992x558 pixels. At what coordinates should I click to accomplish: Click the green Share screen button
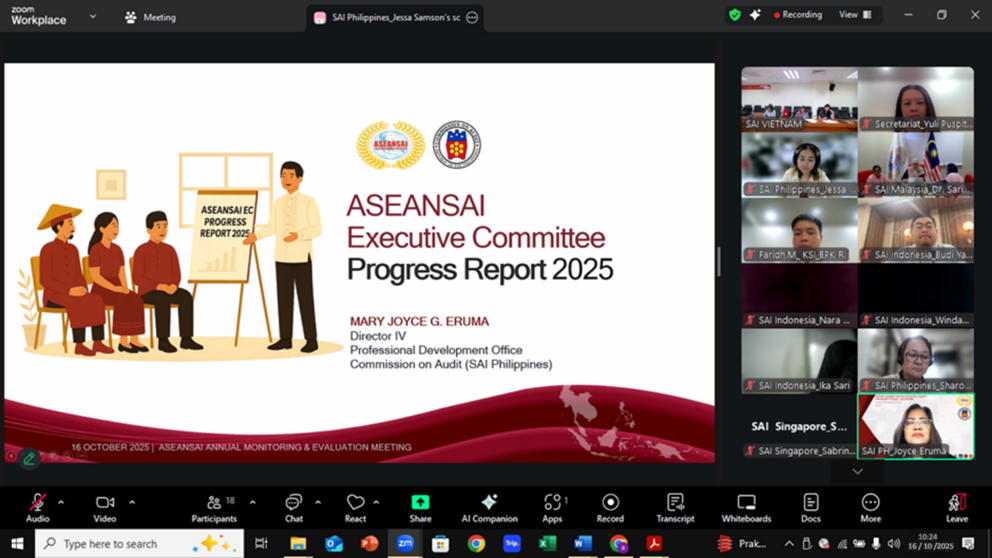[420, 506]
